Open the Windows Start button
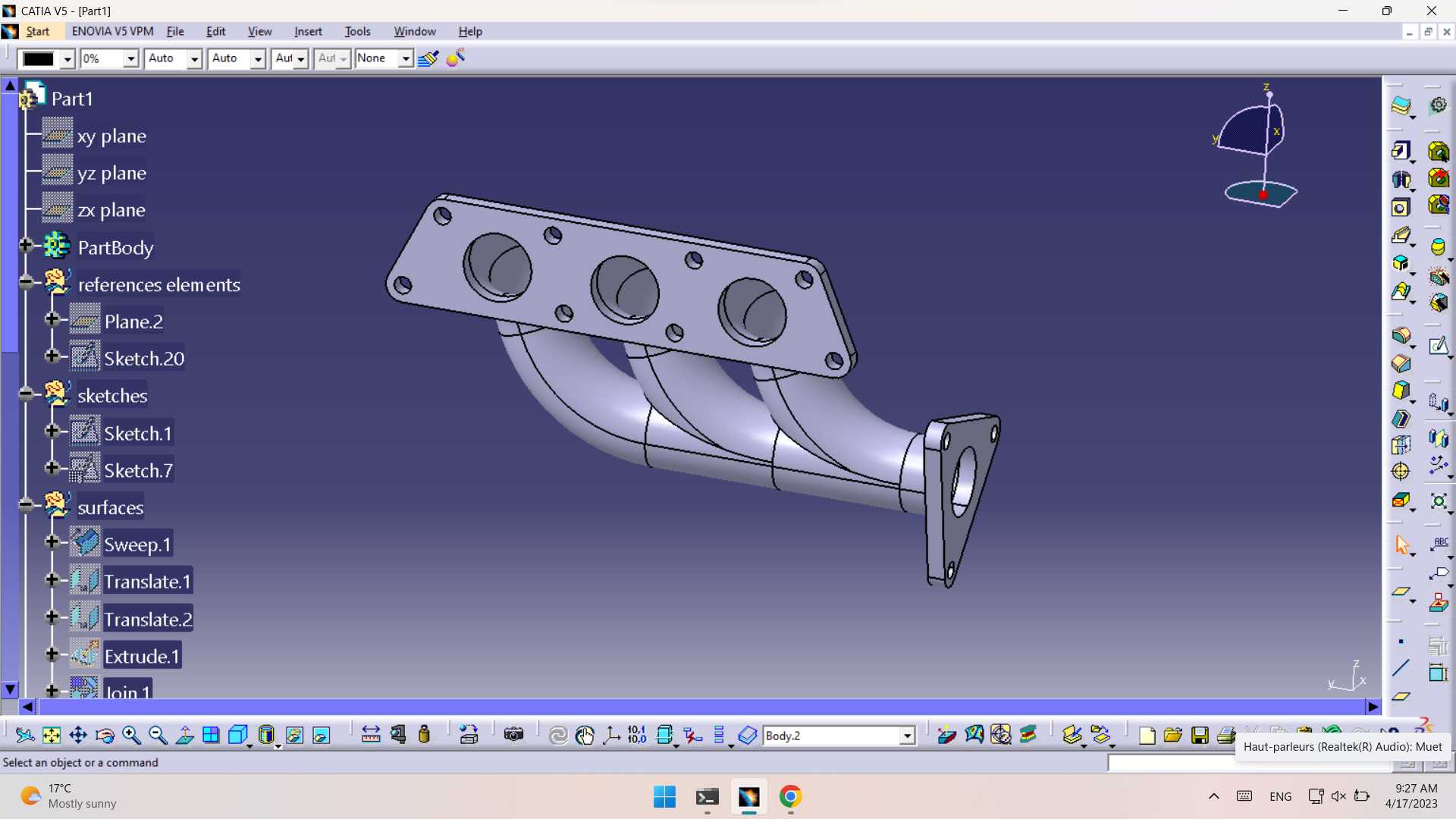1456x819 pixels. 664,797
